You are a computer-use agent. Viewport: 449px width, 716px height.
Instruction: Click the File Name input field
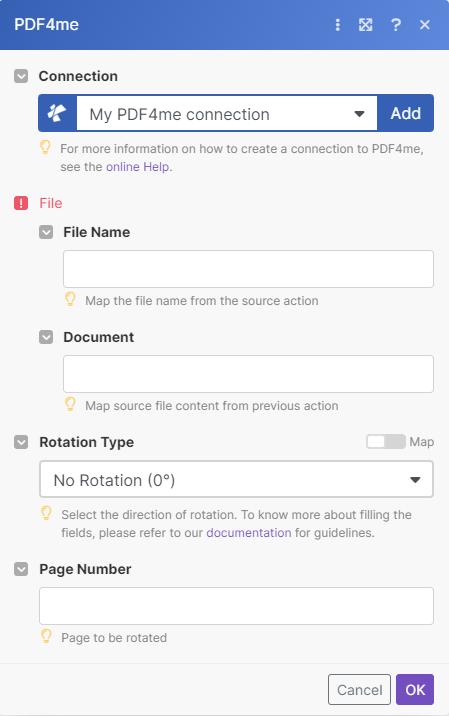tap(248, 269)
